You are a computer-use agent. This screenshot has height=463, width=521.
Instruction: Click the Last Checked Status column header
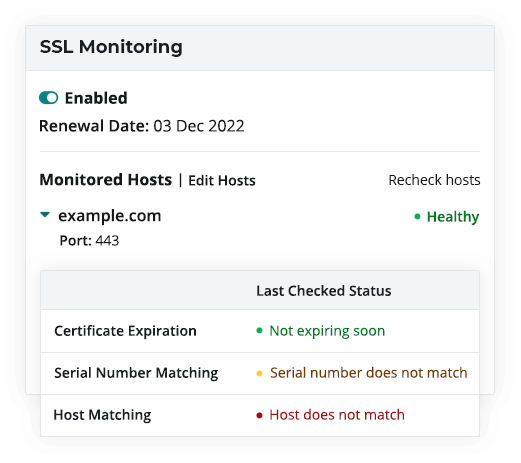click(324, 291)
